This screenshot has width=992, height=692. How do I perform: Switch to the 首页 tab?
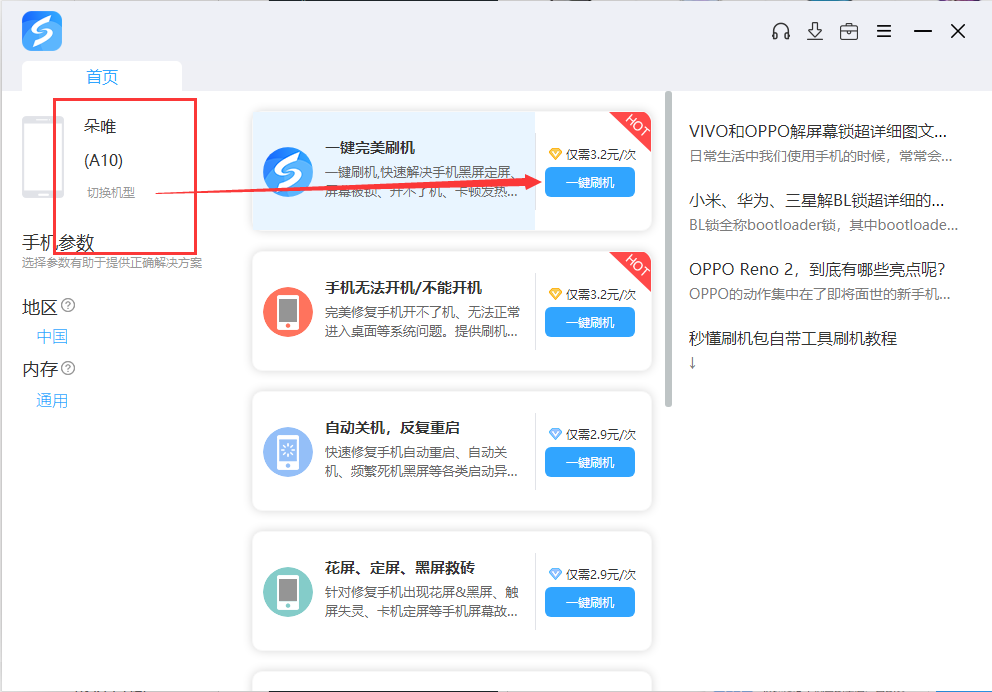tap(102, 77)
